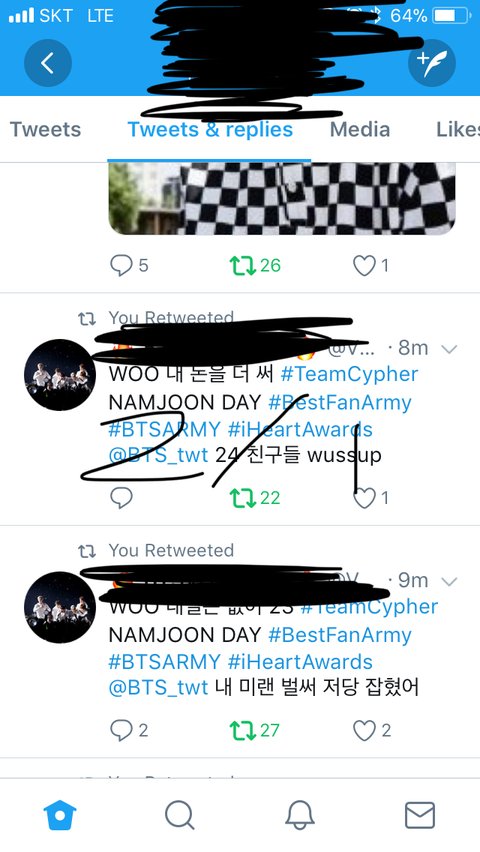The width and height of the screenshot is (480, 852).
Task: Reply to the tweet with 5 comments
Action: tap(121, 266)
